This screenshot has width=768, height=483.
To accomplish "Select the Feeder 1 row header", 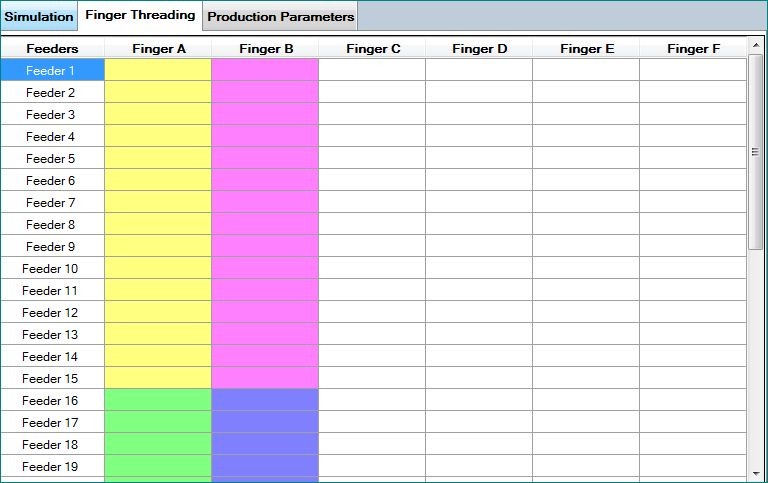I will [x=52, y=71].
